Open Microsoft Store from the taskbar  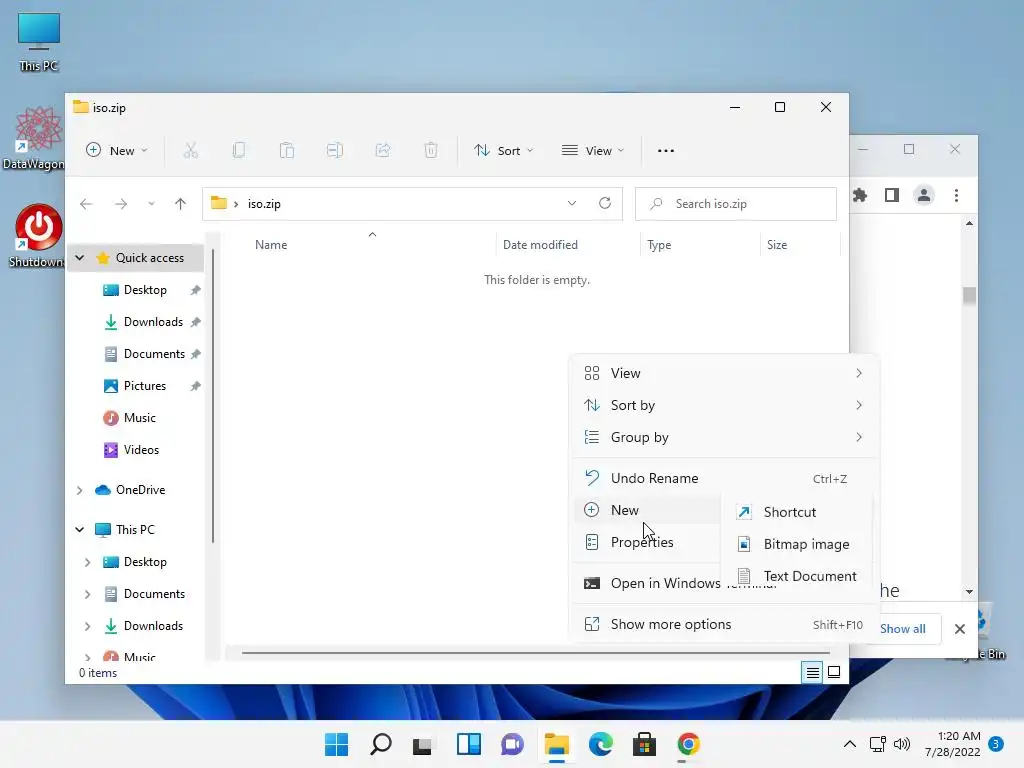coord(644,744)
